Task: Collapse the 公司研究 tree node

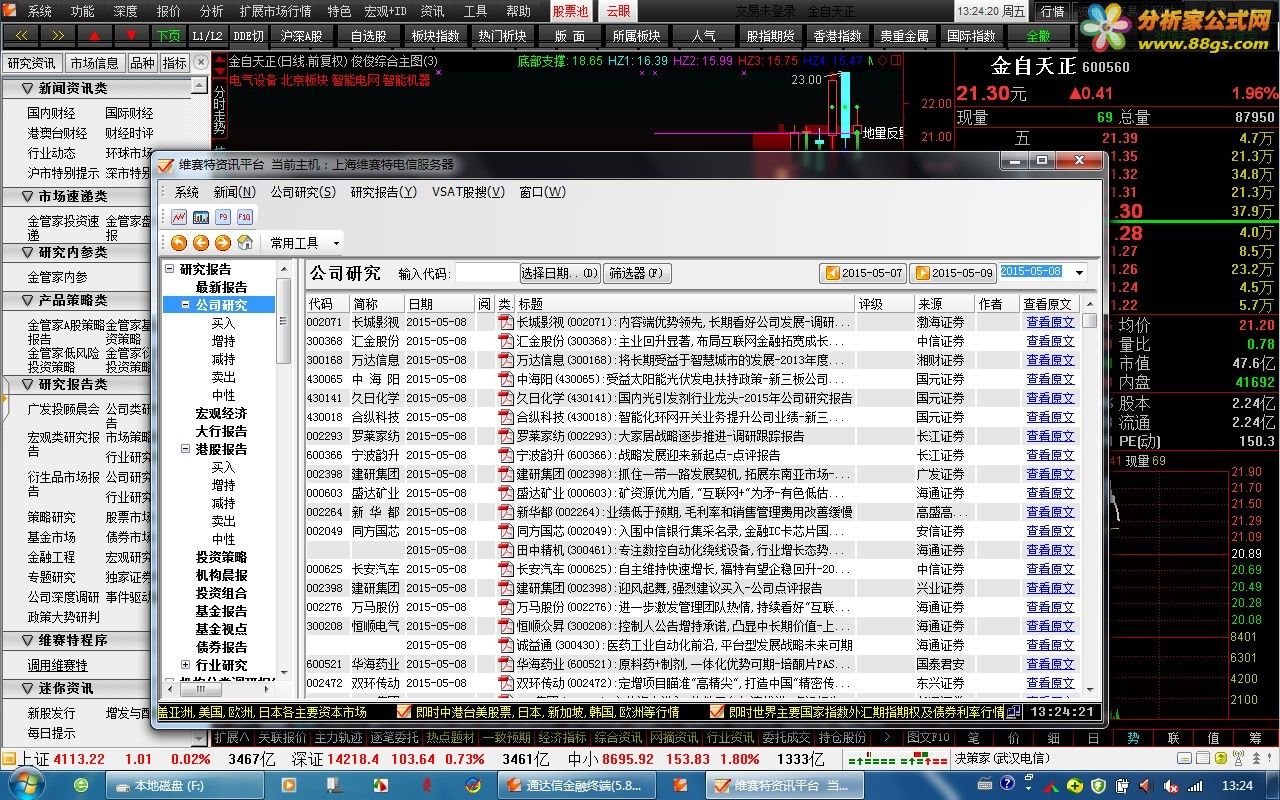Action: point(185,305)
